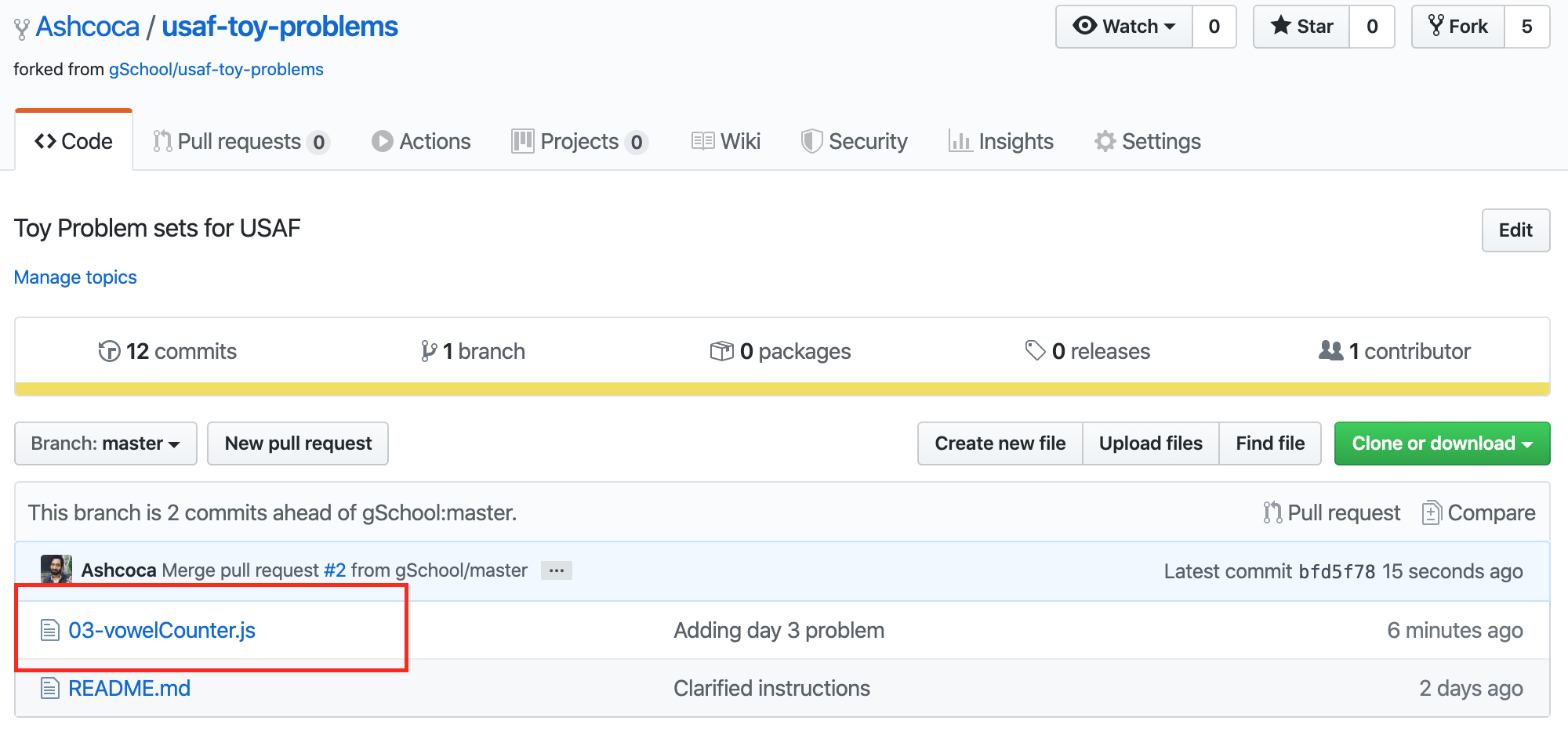This screenshot has width=1568, height=735.
Task: Click the branch icon beside 1 branch
Action: coord(429,351)
